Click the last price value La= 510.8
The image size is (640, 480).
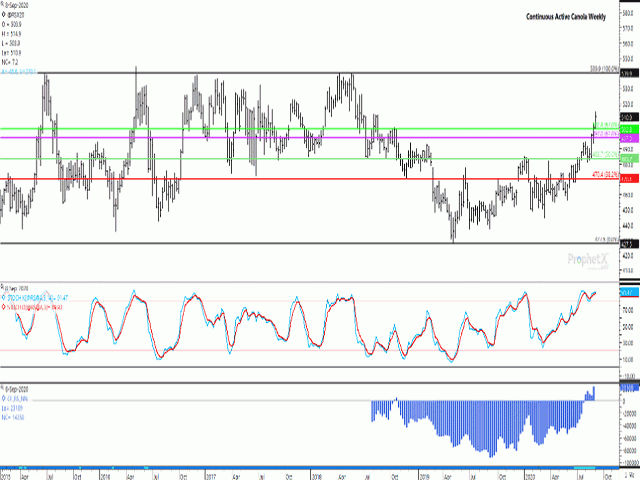click(x=11, y=53)
